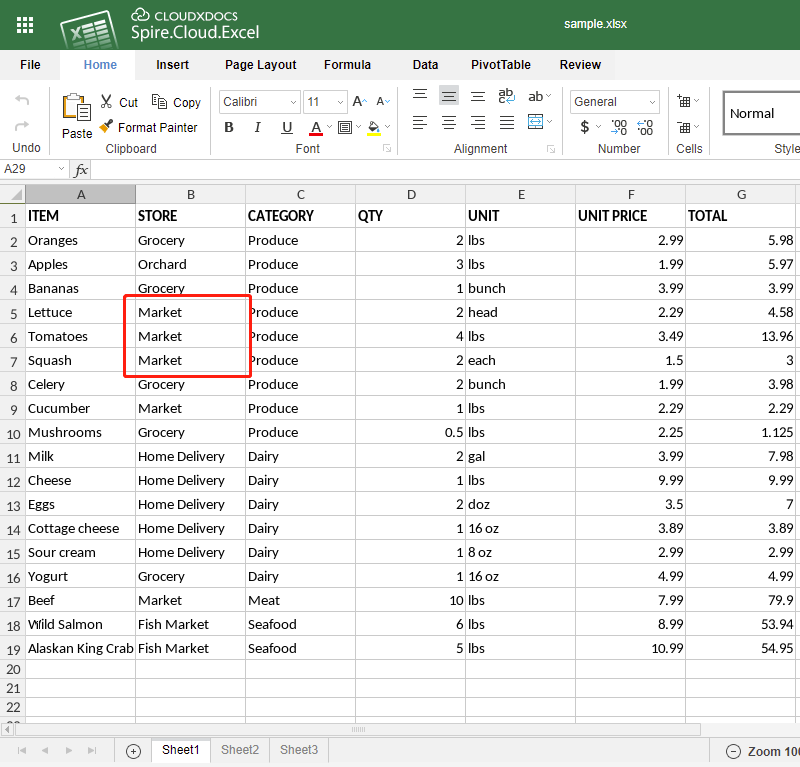The image size is (800, 767).
Task: Click the fx formula button
Action: [82, 170]
